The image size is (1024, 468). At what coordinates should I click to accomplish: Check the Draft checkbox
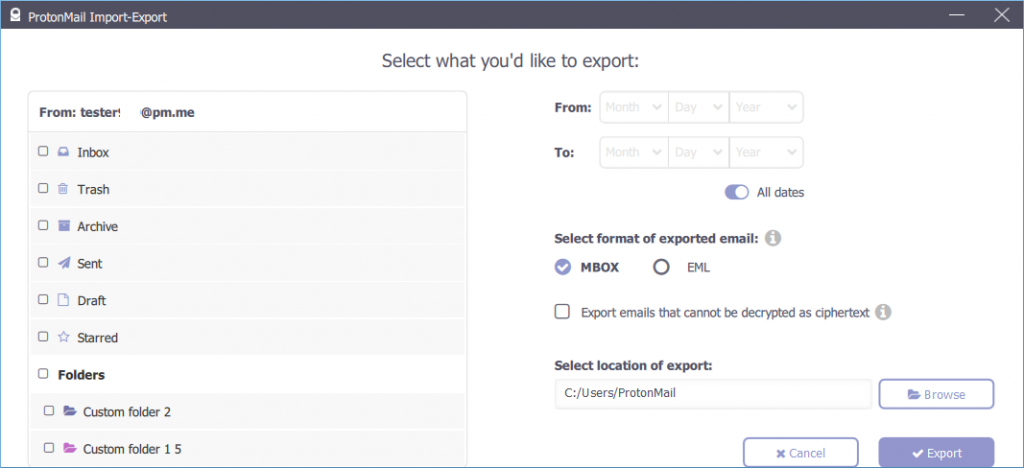point(43,300)
